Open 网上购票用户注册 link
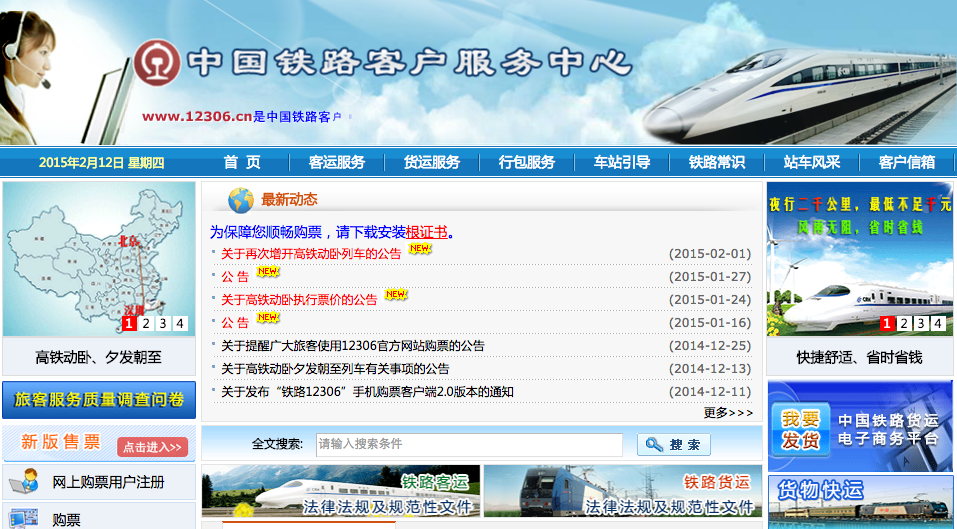Viewport: 957px width, 529px height. click(109, 482)
